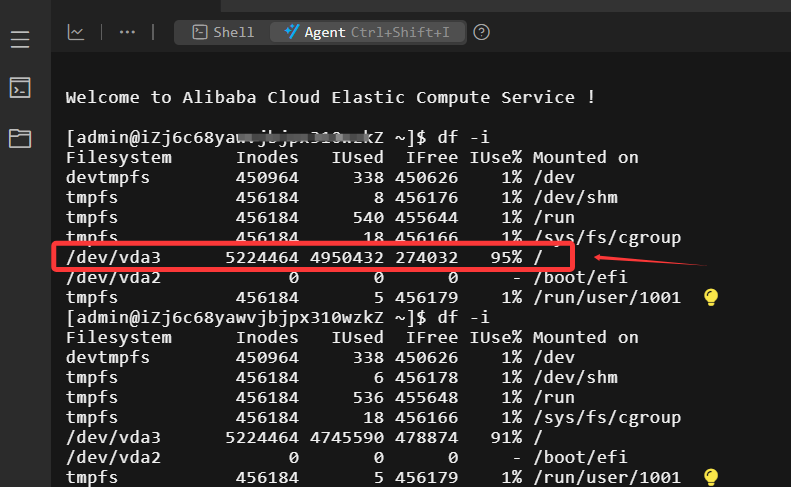Click the terminal icon in left sidebar
The width and height of the screenshot is (791, 487).
(20, 88)
